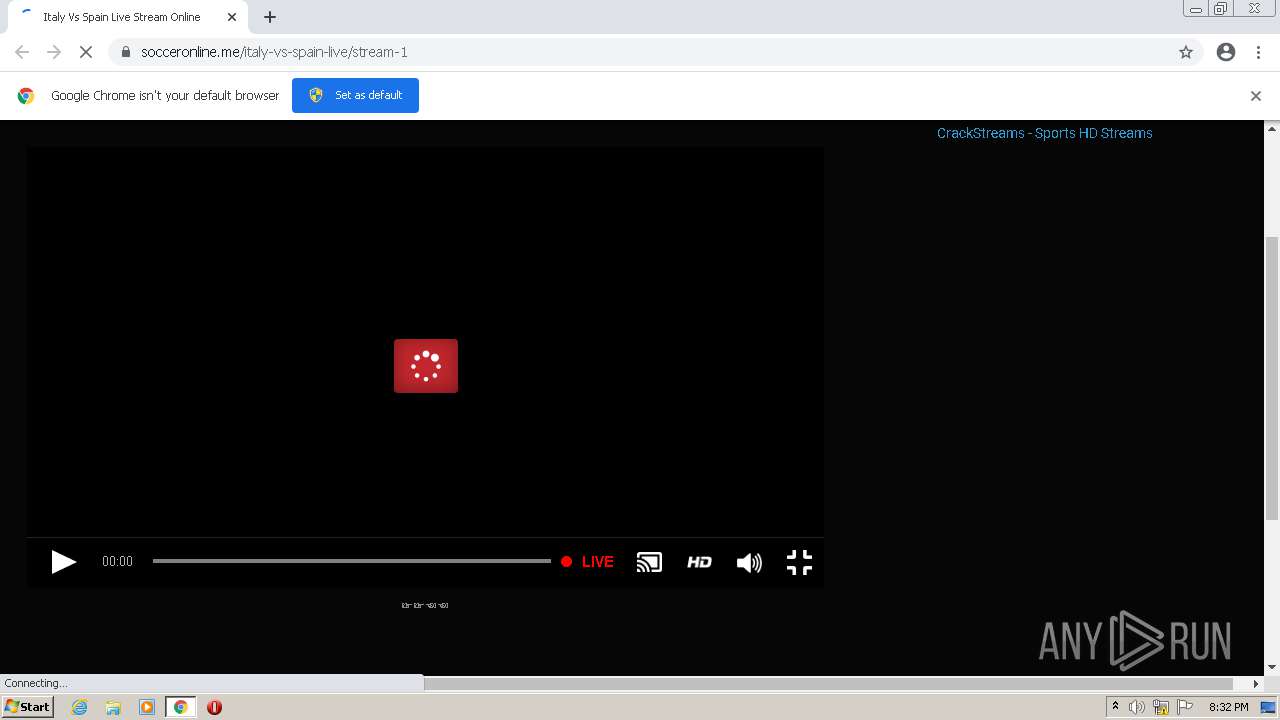Viewport: 1280px width, 720px height.
Task: Go back to the previous page
Action: click(x=22, y=52)
